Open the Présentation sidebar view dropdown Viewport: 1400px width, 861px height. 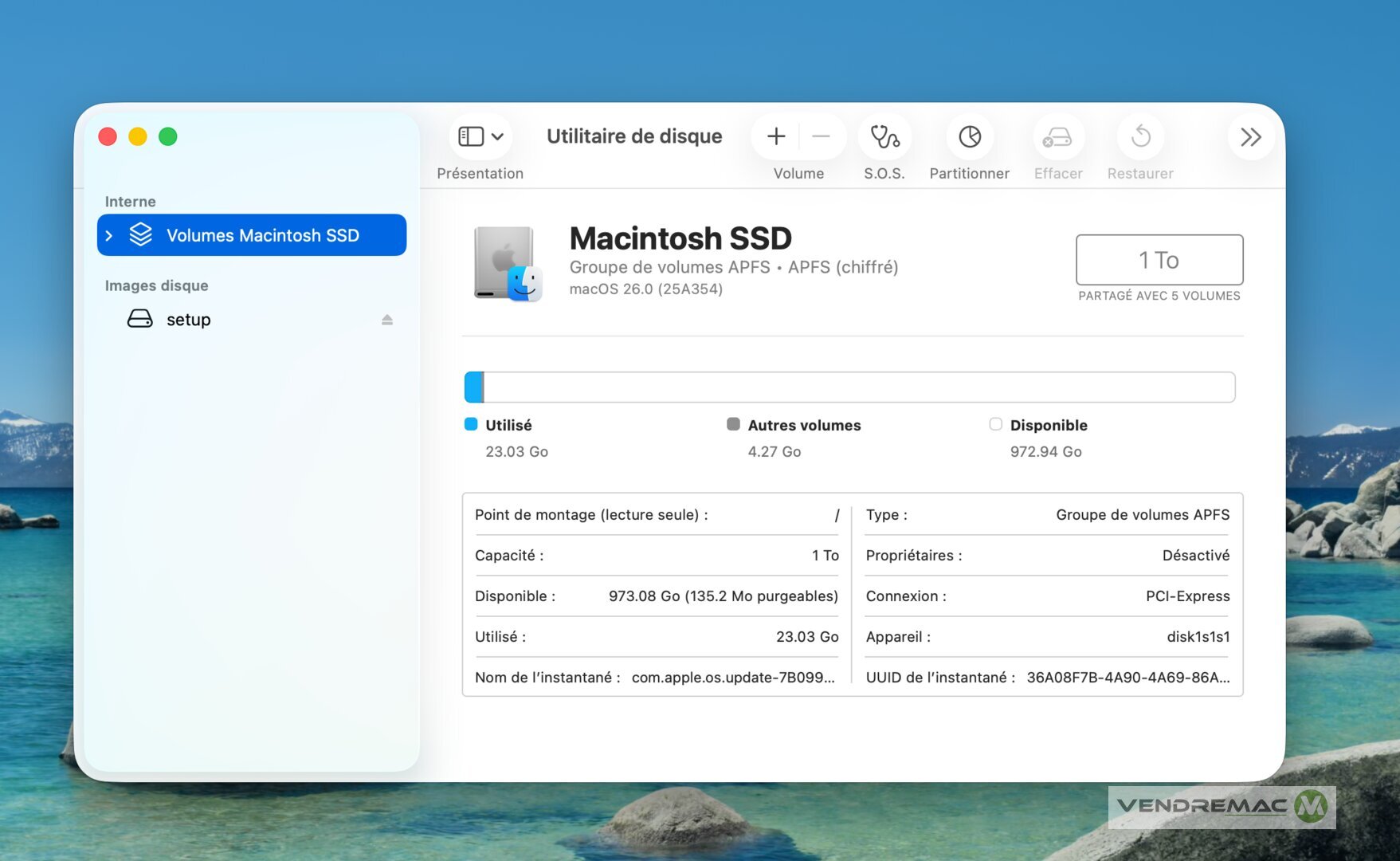480,137
